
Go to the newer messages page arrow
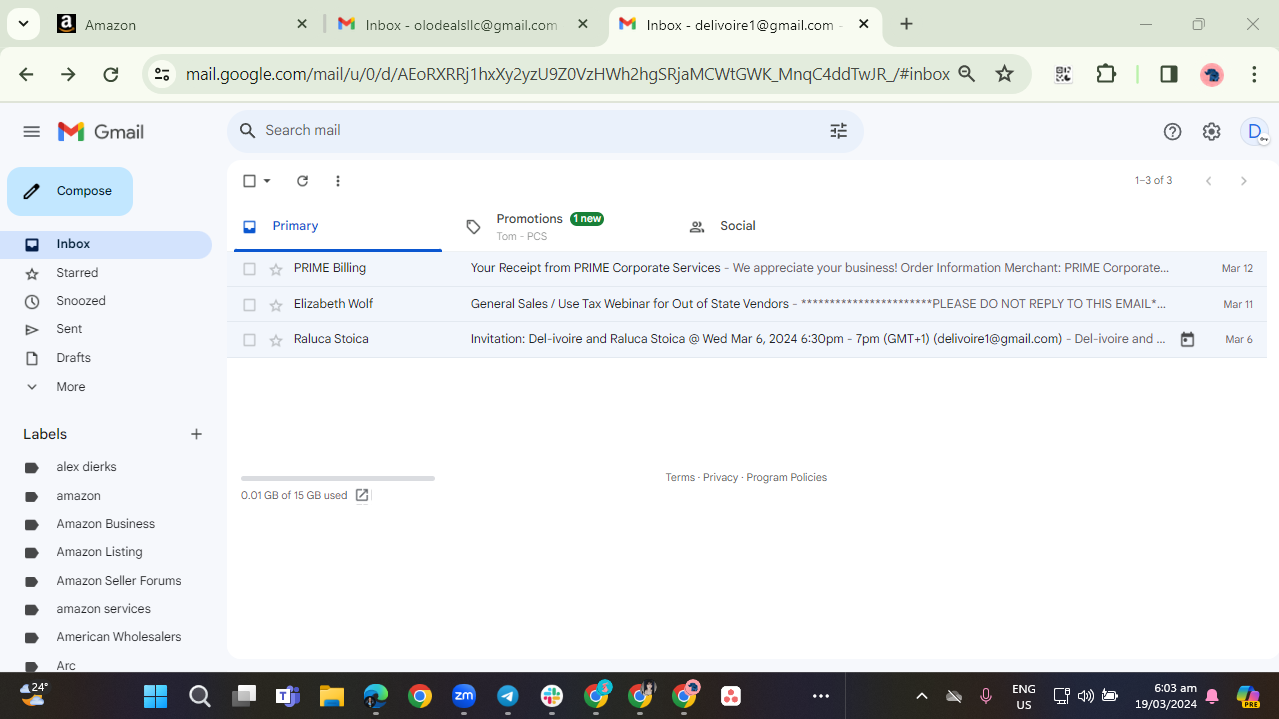1209,181
